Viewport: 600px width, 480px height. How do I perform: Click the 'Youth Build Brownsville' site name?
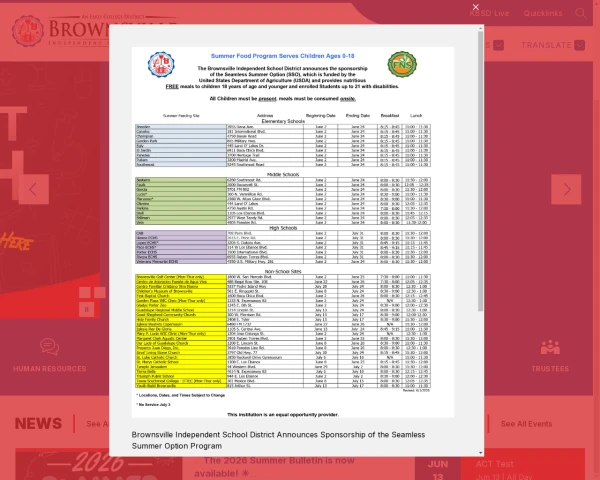[156, 385]
